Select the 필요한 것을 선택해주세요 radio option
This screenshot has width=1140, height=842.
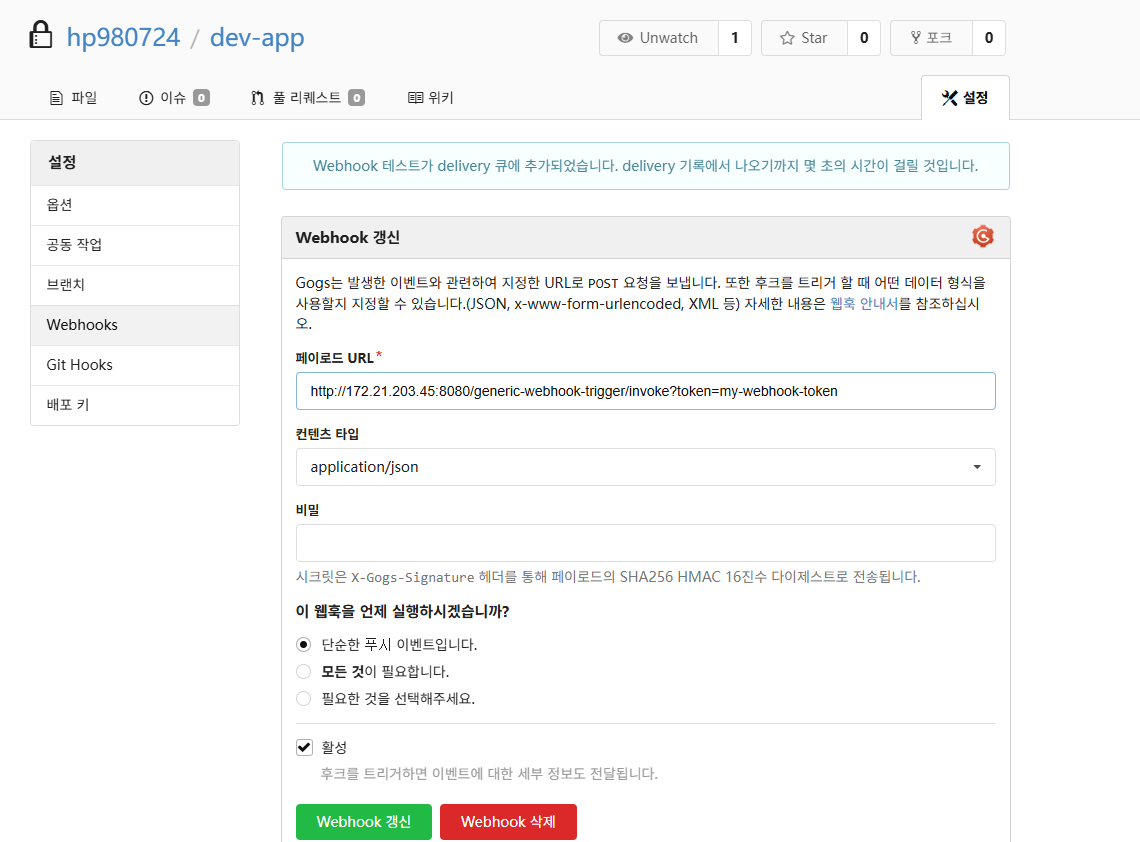304,698
